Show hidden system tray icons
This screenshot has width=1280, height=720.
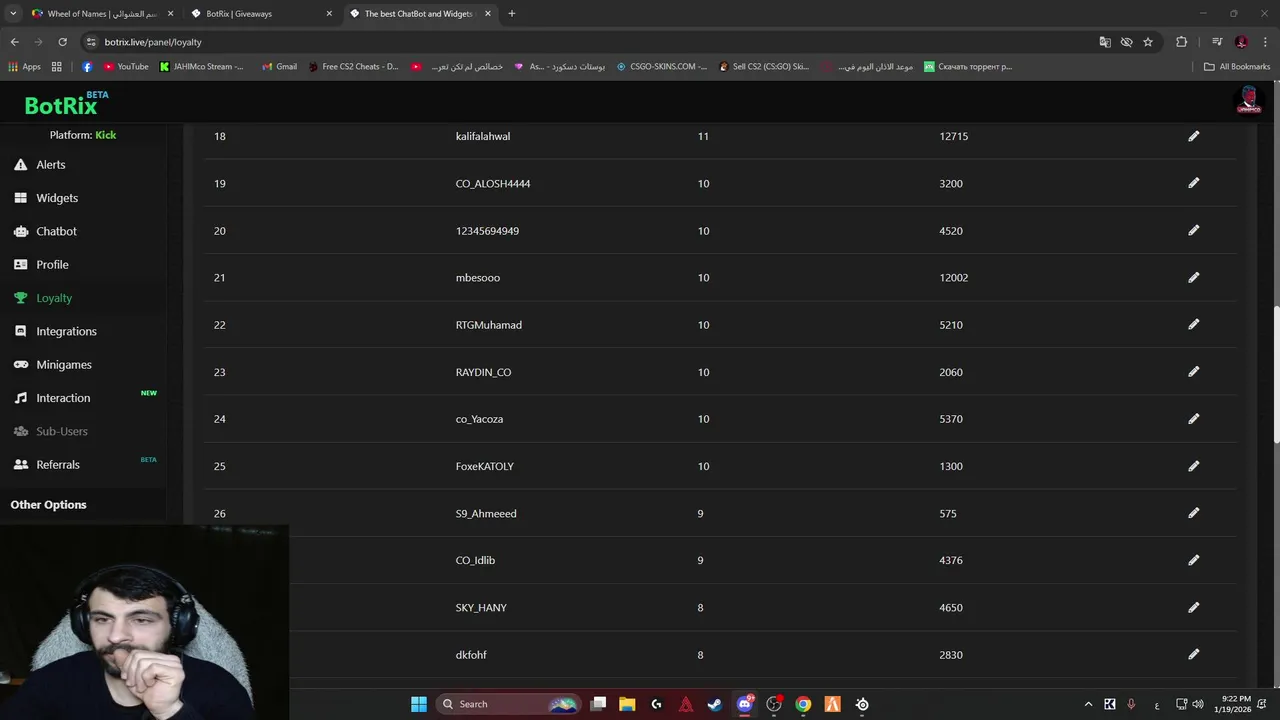1088,704
